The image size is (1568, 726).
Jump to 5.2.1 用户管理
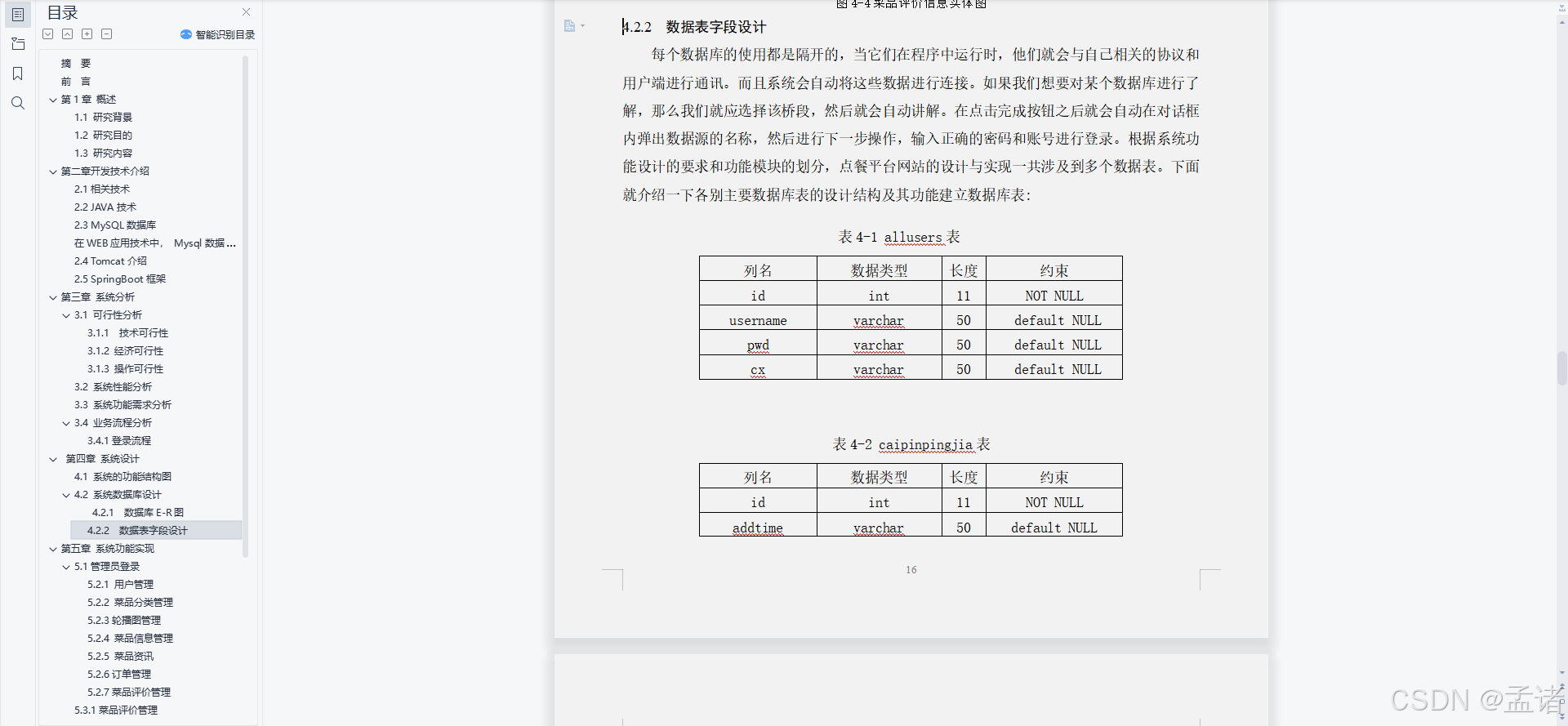[121, 585]
